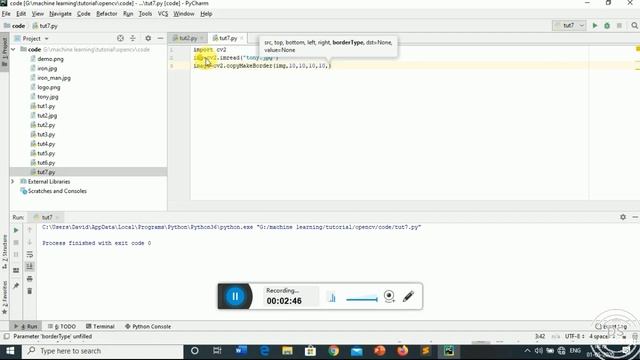640x360 pixels.
Task: Open the TODO tool window
Action: point(62,326)
